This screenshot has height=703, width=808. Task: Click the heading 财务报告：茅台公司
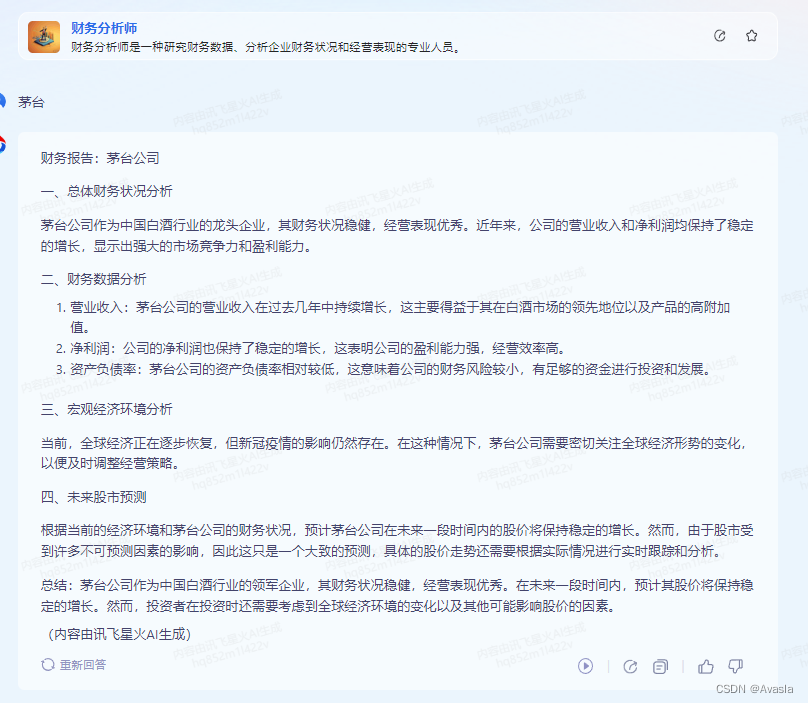(100, 158)
